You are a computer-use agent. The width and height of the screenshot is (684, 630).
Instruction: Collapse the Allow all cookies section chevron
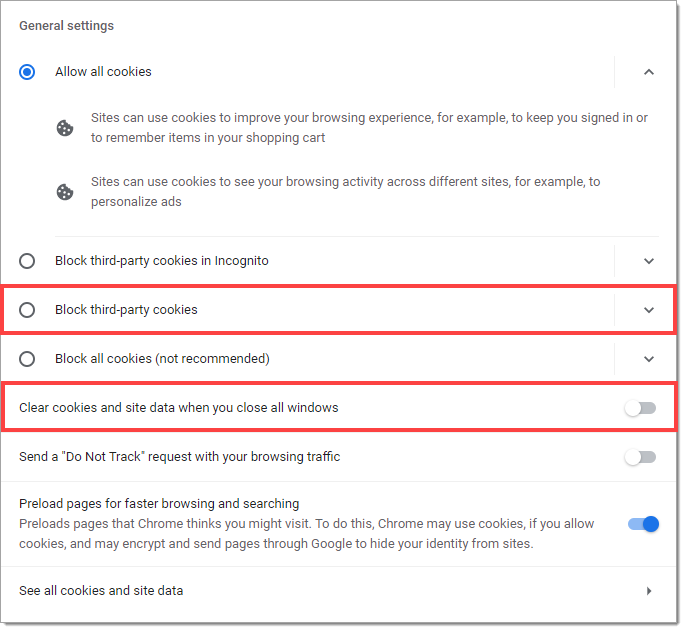click(x=649, y=72)
